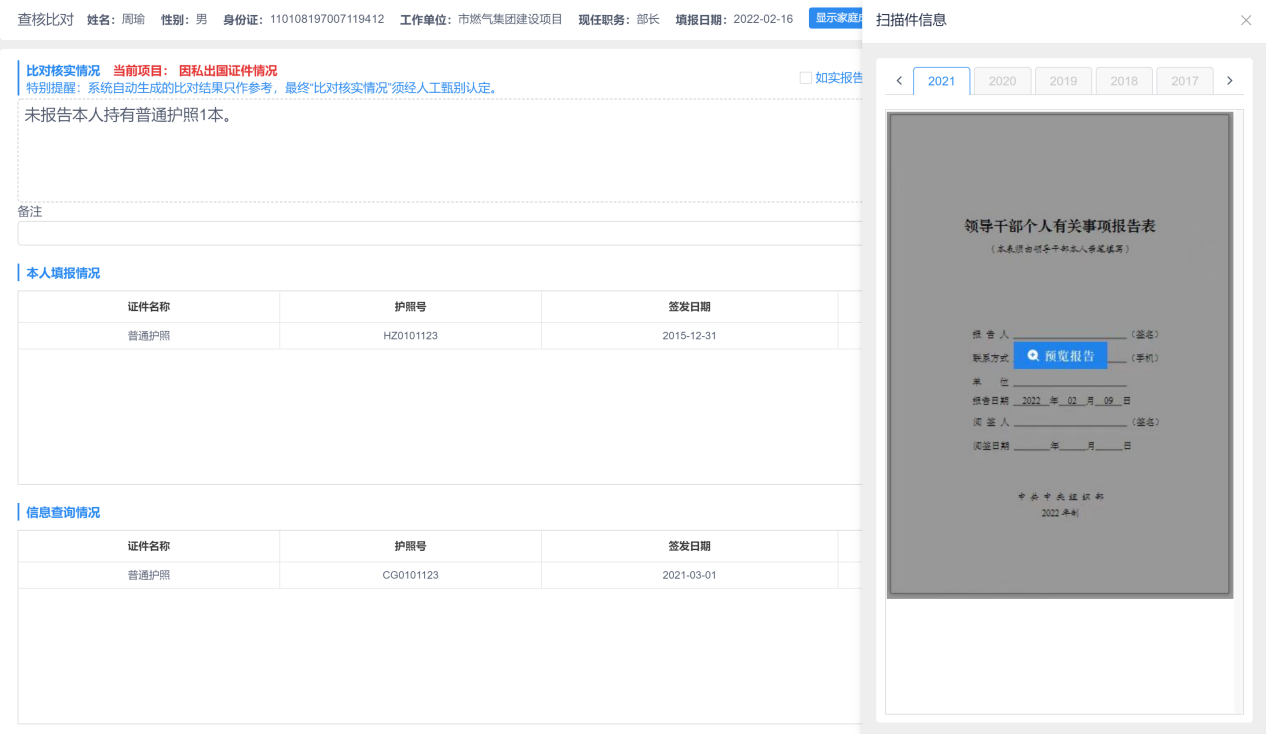Tick the 如实报告 checkbox
1266x734 pixels.
pos(806,78)
